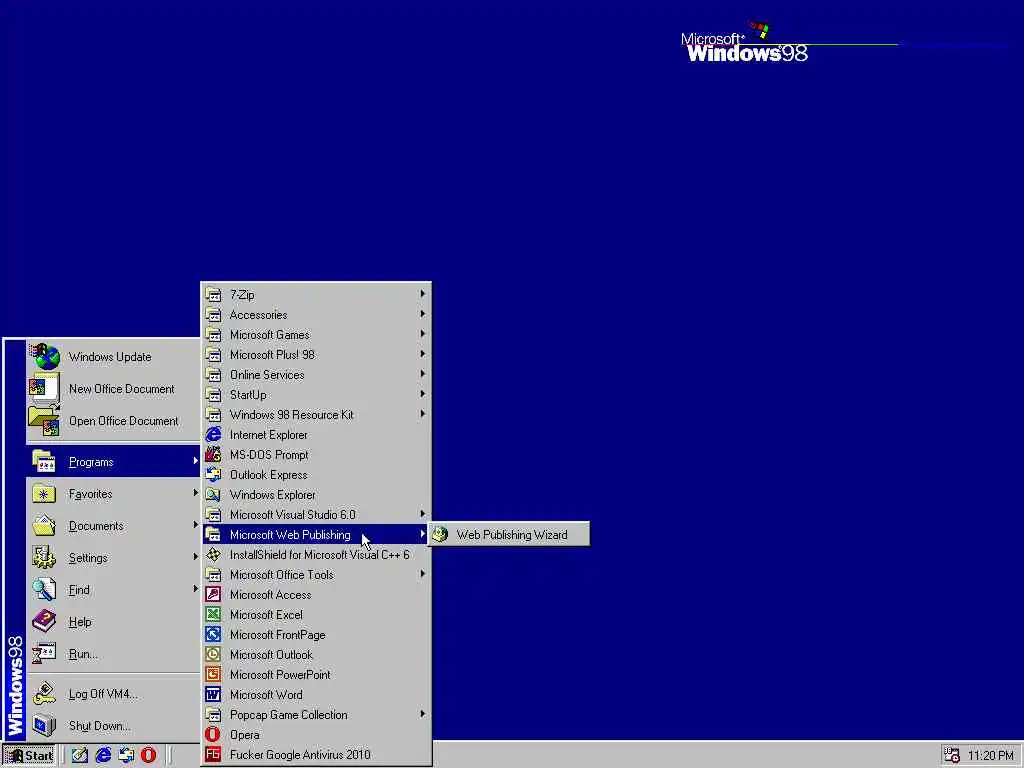Viewport: 1024px width, 768px height.
Task: Click the Microsoft Word W icon
Action: (214, 694)
